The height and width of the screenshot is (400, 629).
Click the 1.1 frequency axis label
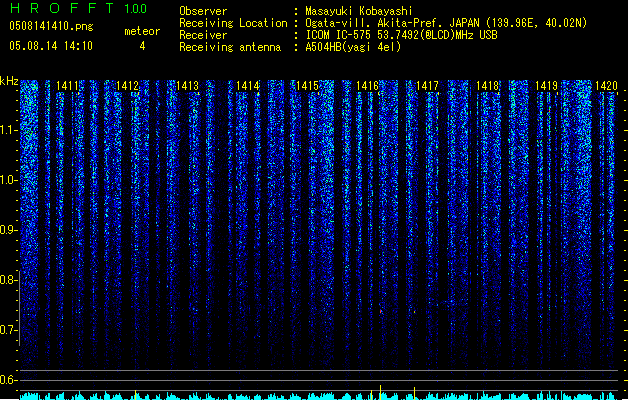pos(8,130)
